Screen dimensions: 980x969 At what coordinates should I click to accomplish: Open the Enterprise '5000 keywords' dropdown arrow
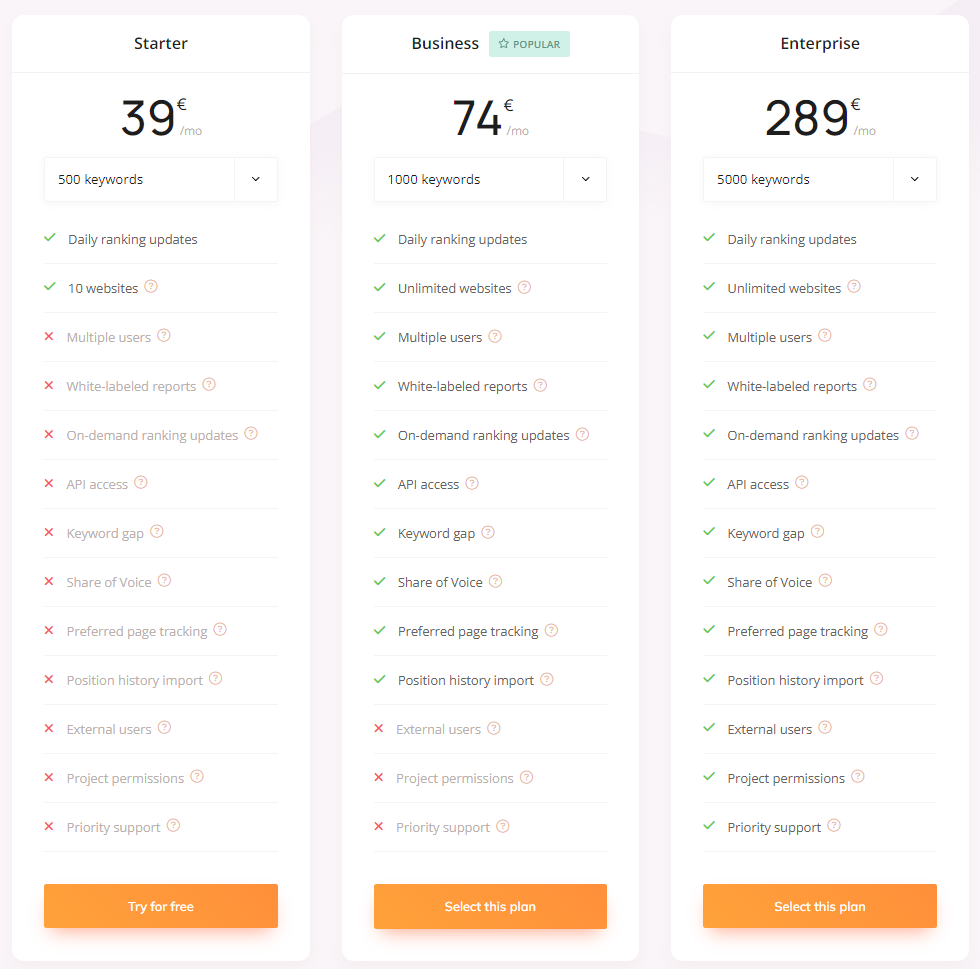click(914, 179)
